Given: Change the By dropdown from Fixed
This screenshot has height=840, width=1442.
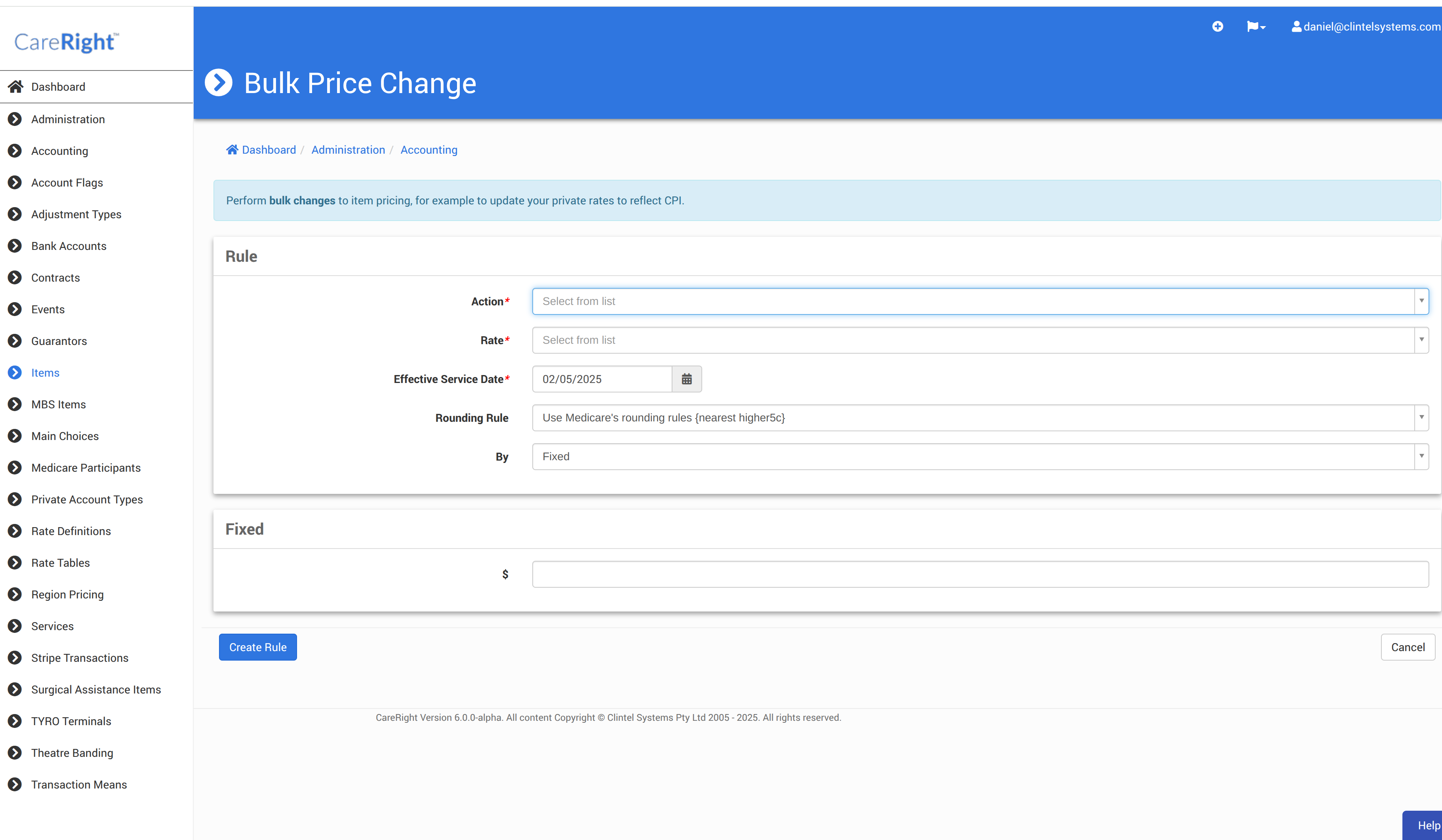Looking at the screenshot, I should 980,457.
